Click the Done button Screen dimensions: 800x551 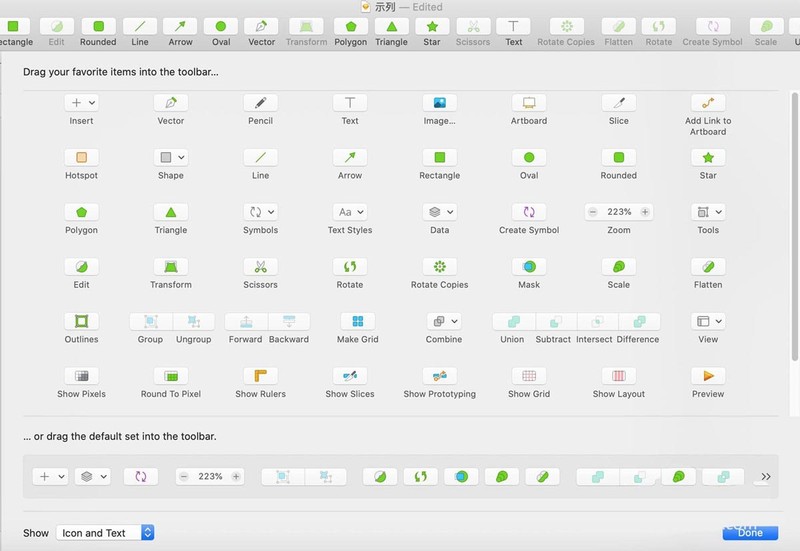pos(749,533)
